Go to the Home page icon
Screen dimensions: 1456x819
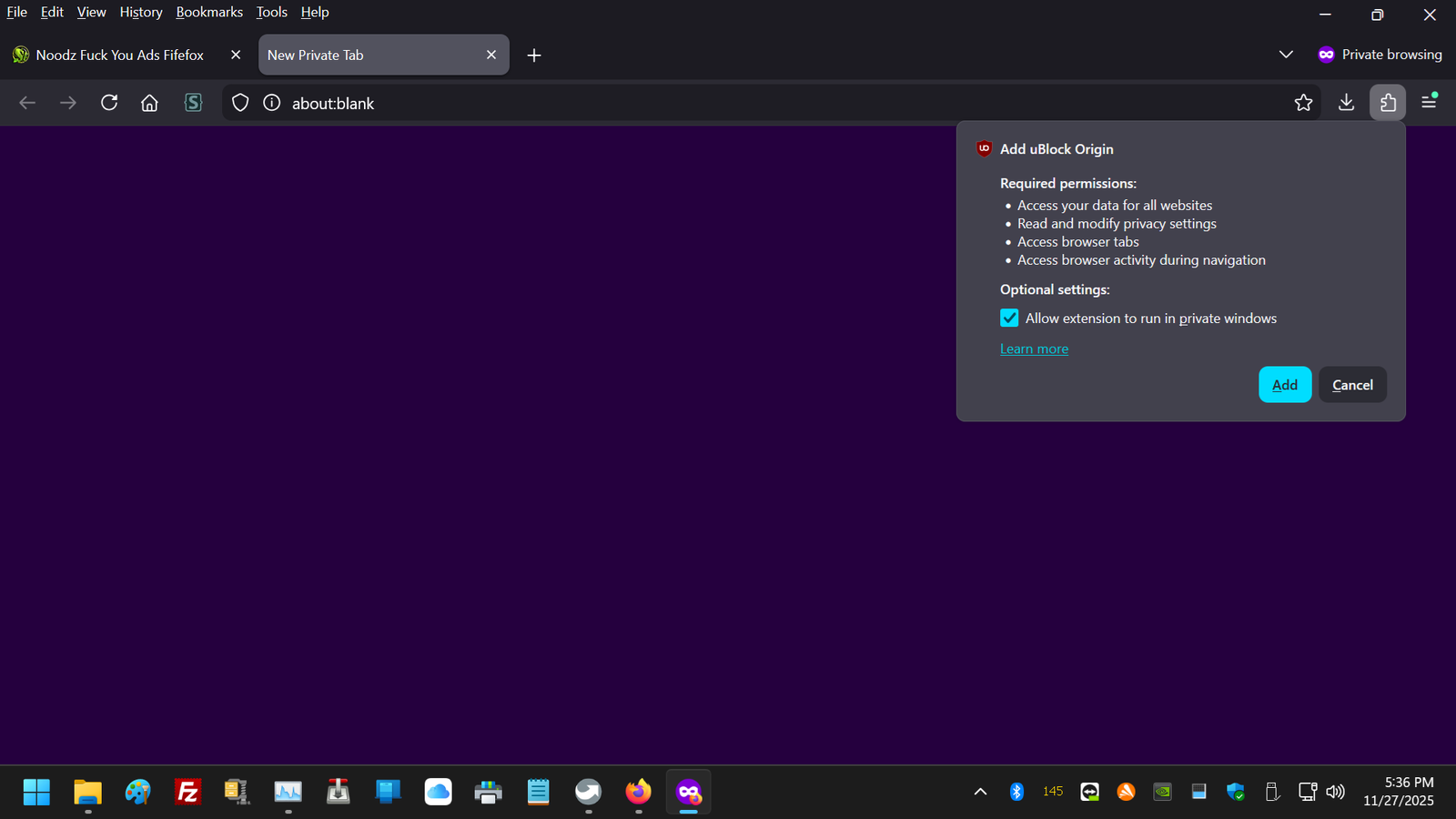pyautogui.click(x=149, y=103)
